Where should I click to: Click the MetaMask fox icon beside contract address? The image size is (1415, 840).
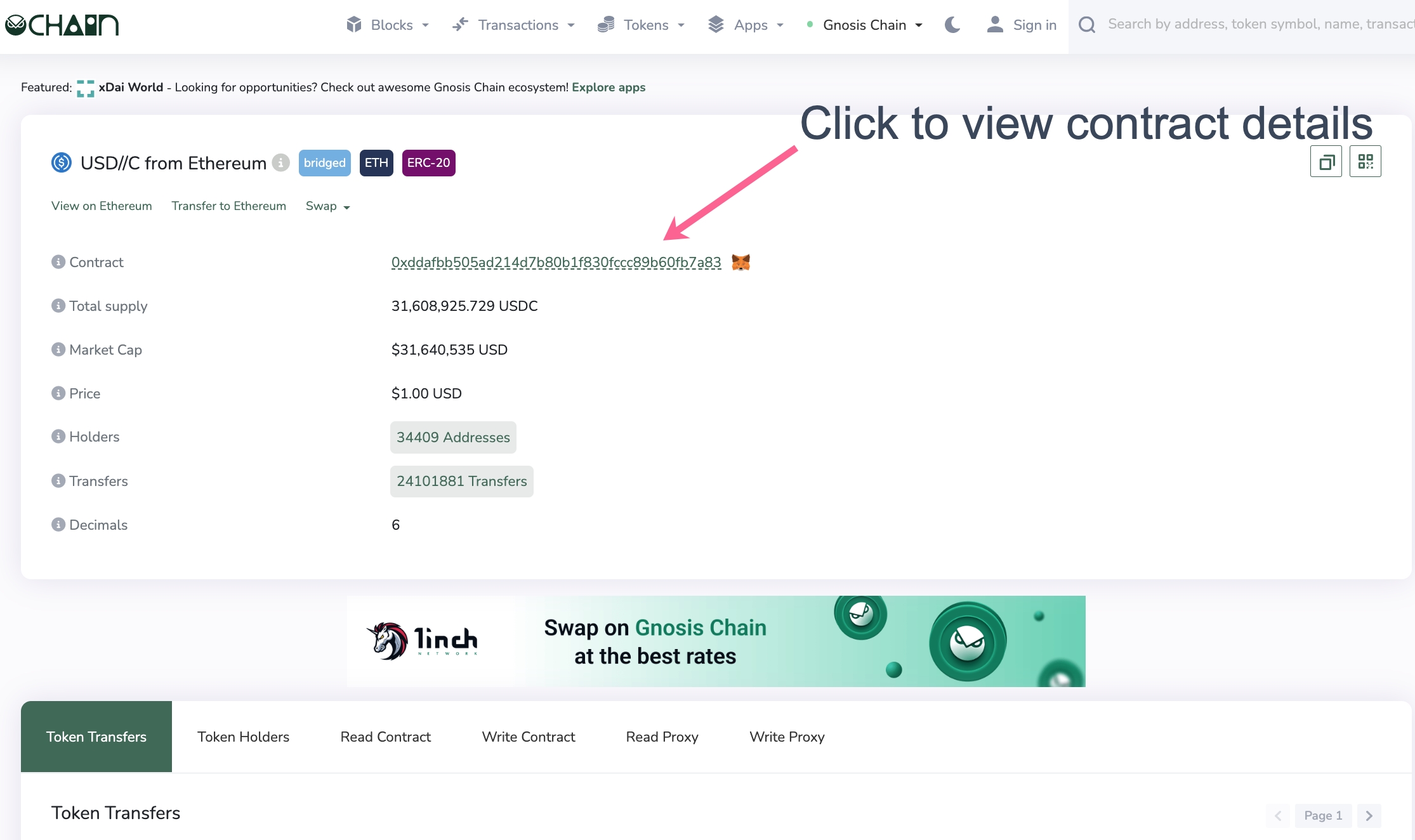(740, 262)
